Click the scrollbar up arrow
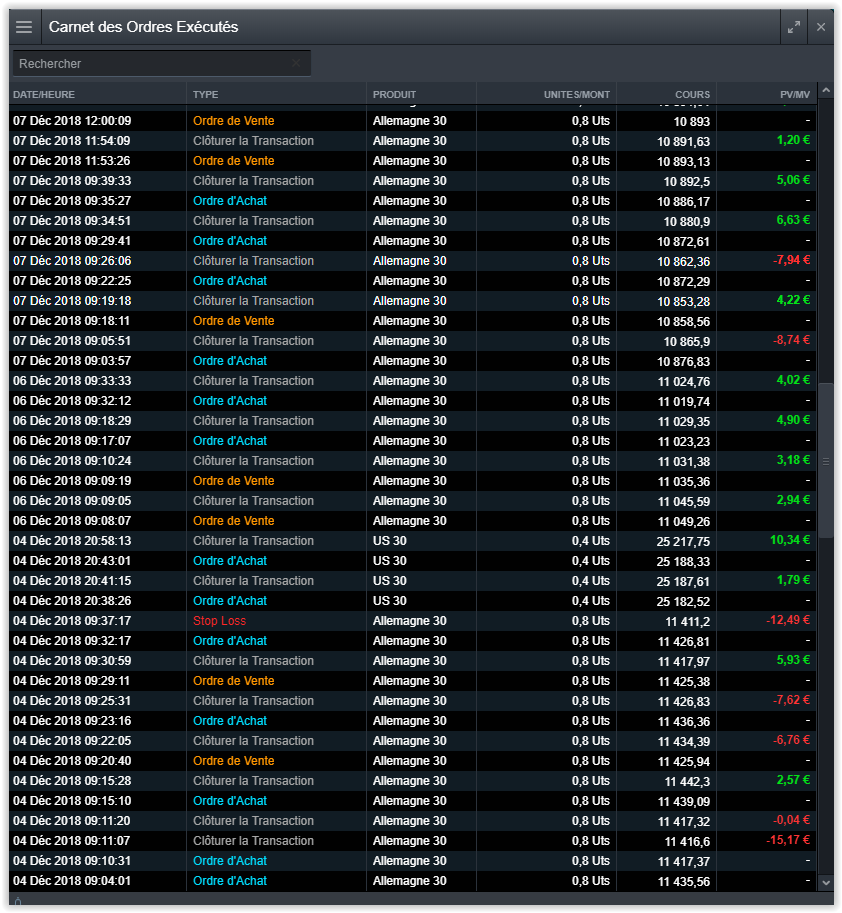This screenshot has height=913, width=842. coord(826,91)
